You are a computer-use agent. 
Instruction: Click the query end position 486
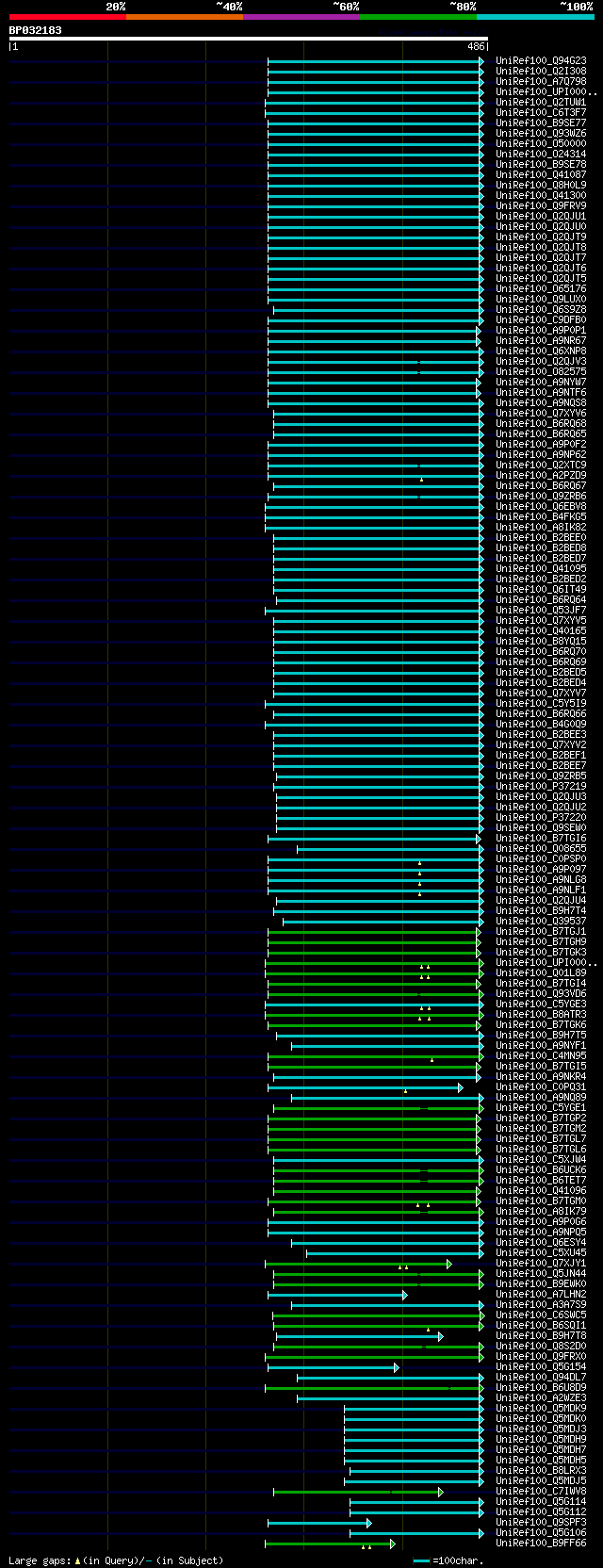coord(476,46)
